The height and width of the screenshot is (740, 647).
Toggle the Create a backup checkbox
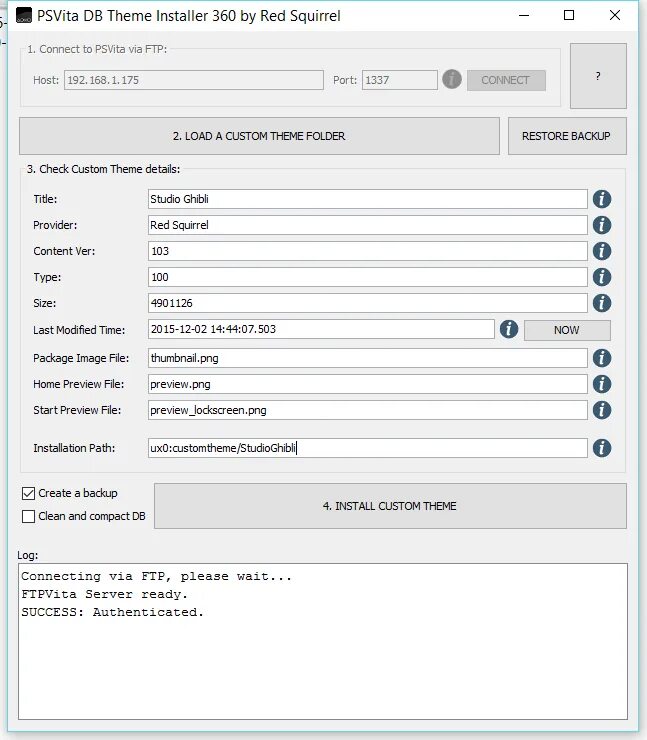[28, 494]
